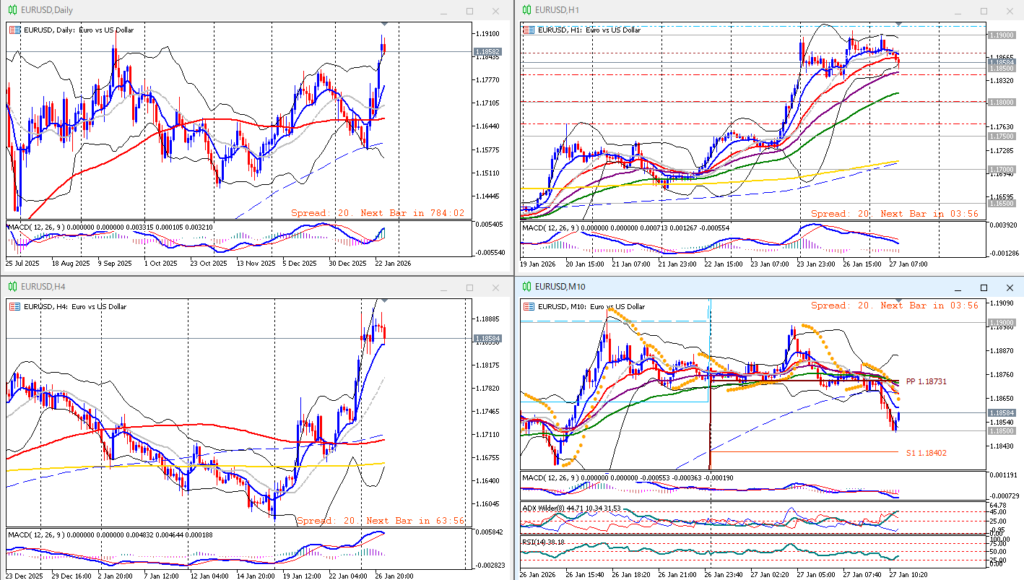Close the EURUSD,H1 chart window

coord(1008,9)
